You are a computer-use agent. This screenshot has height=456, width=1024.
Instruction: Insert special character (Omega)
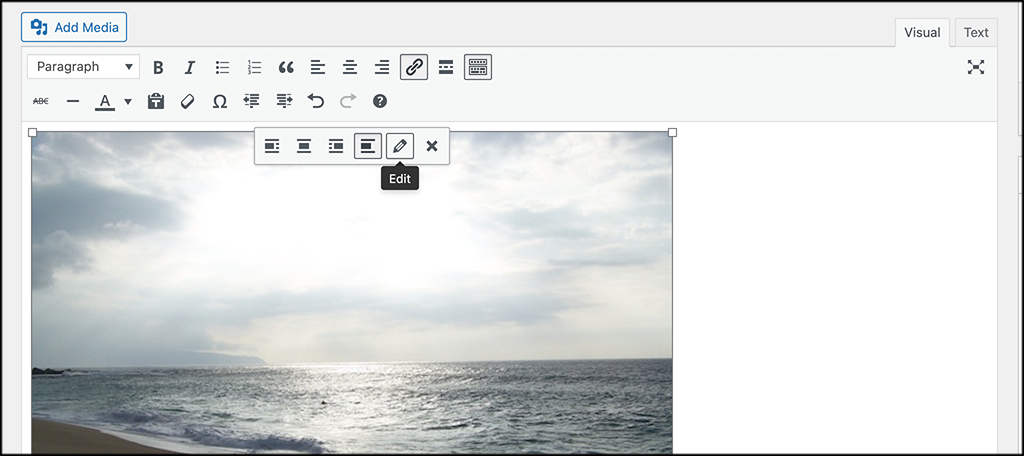click(x=220, y=101)
